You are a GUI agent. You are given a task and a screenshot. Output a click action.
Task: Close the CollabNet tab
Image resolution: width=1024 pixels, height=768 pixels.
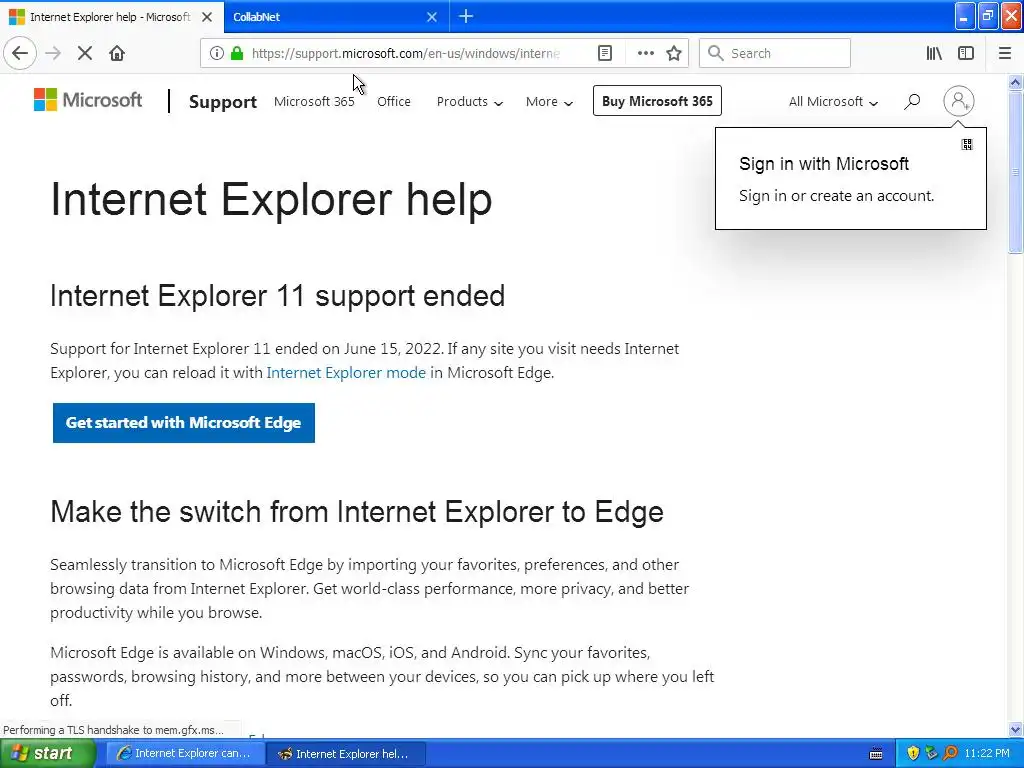tap(432, 17)
